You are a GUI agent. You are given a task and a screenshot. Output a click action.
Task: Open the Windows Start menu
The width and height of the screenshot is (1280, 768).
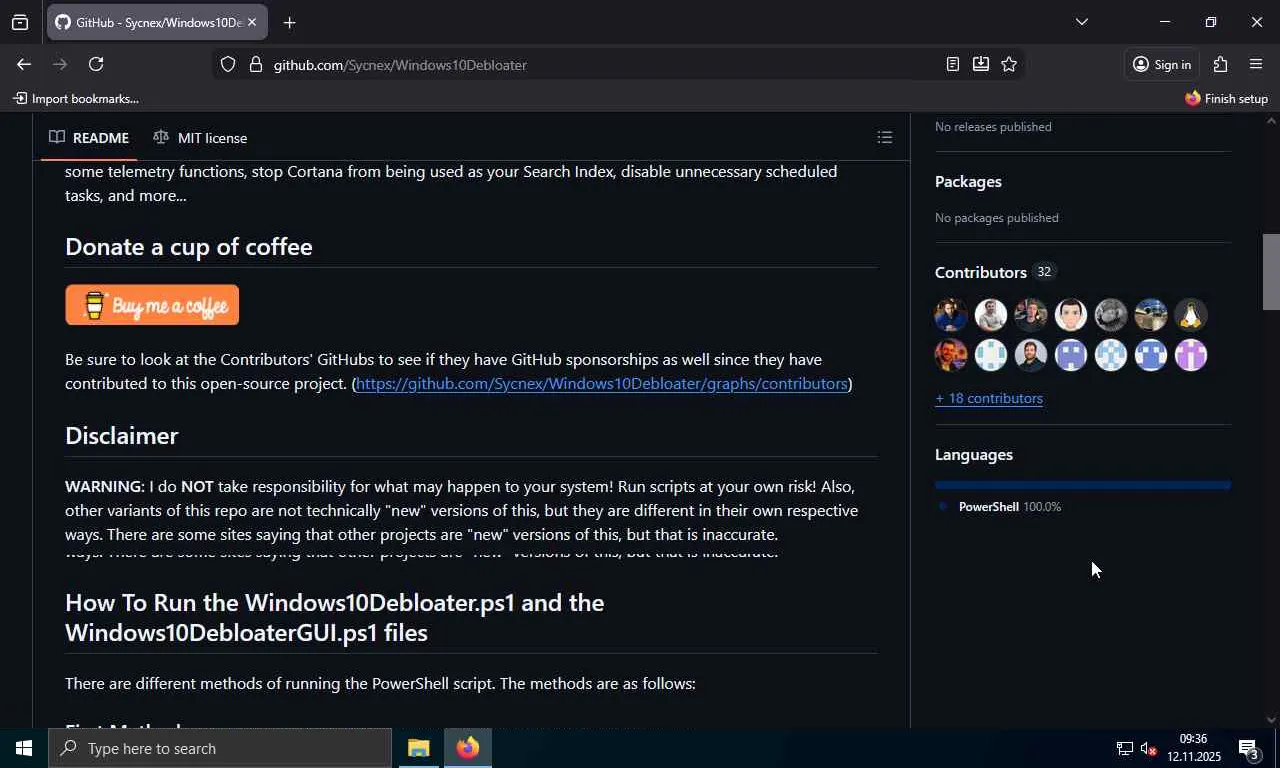click(x=24, y=748)
